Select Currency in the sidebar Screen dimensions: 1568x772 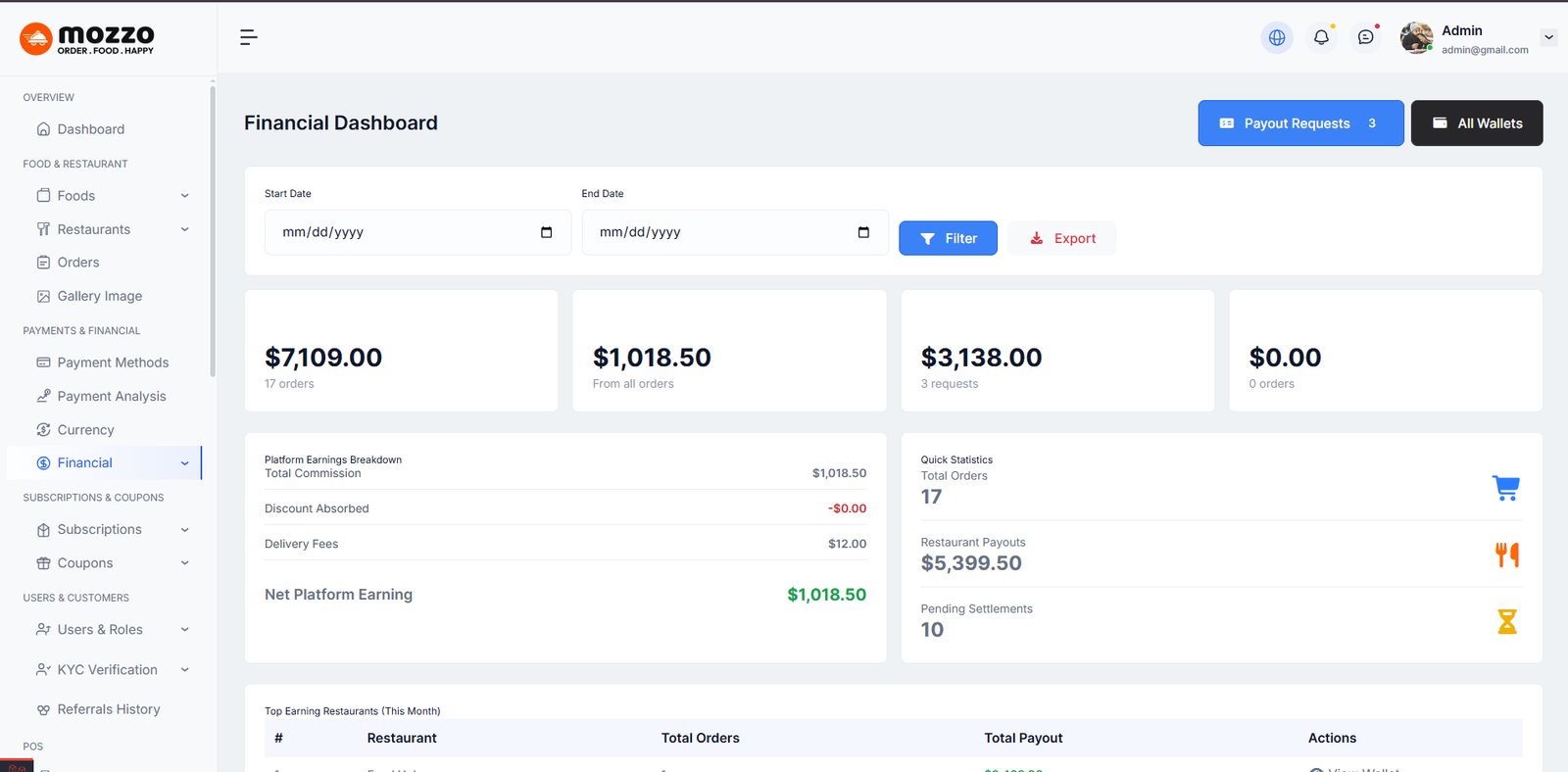(x=85, y=430)
